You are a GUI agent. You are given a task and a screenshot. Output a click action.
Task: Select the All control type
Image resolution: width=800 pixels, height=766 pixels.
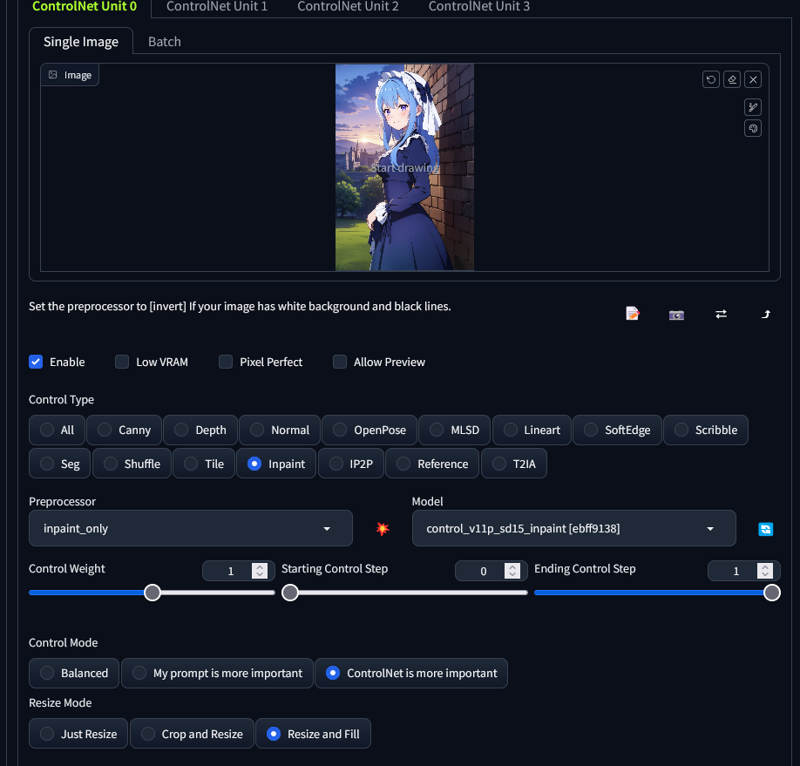[x=57, y=430]
